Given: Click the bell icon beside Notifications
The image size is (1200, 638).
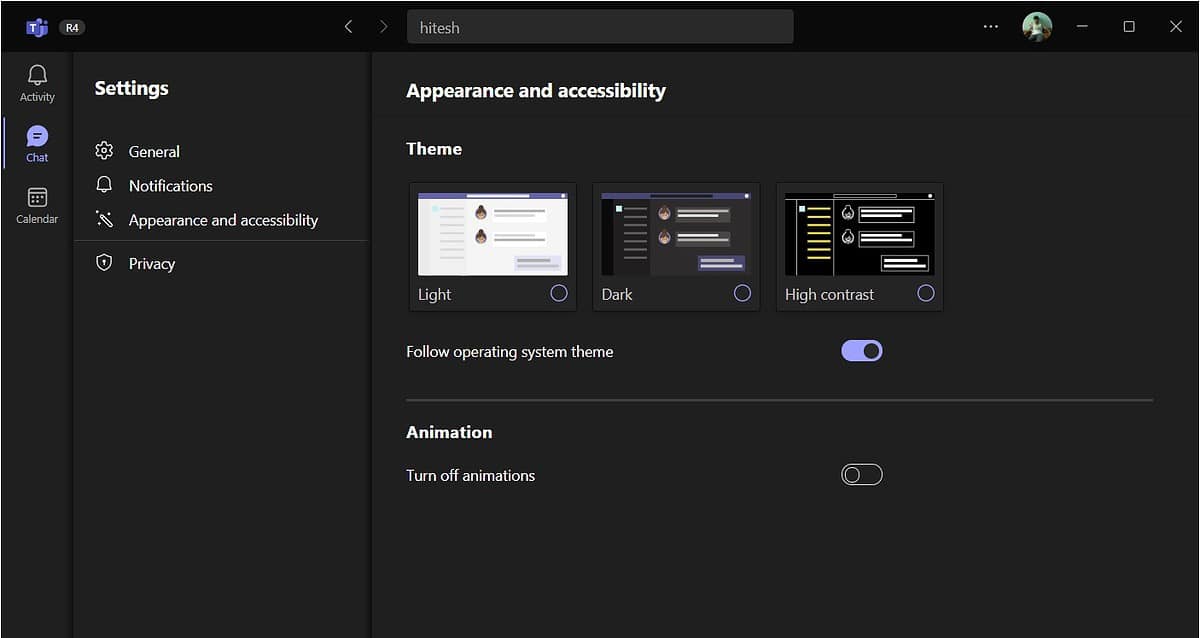Looking at the screenshot, I should pyautogui.click(x=104, y=185).
